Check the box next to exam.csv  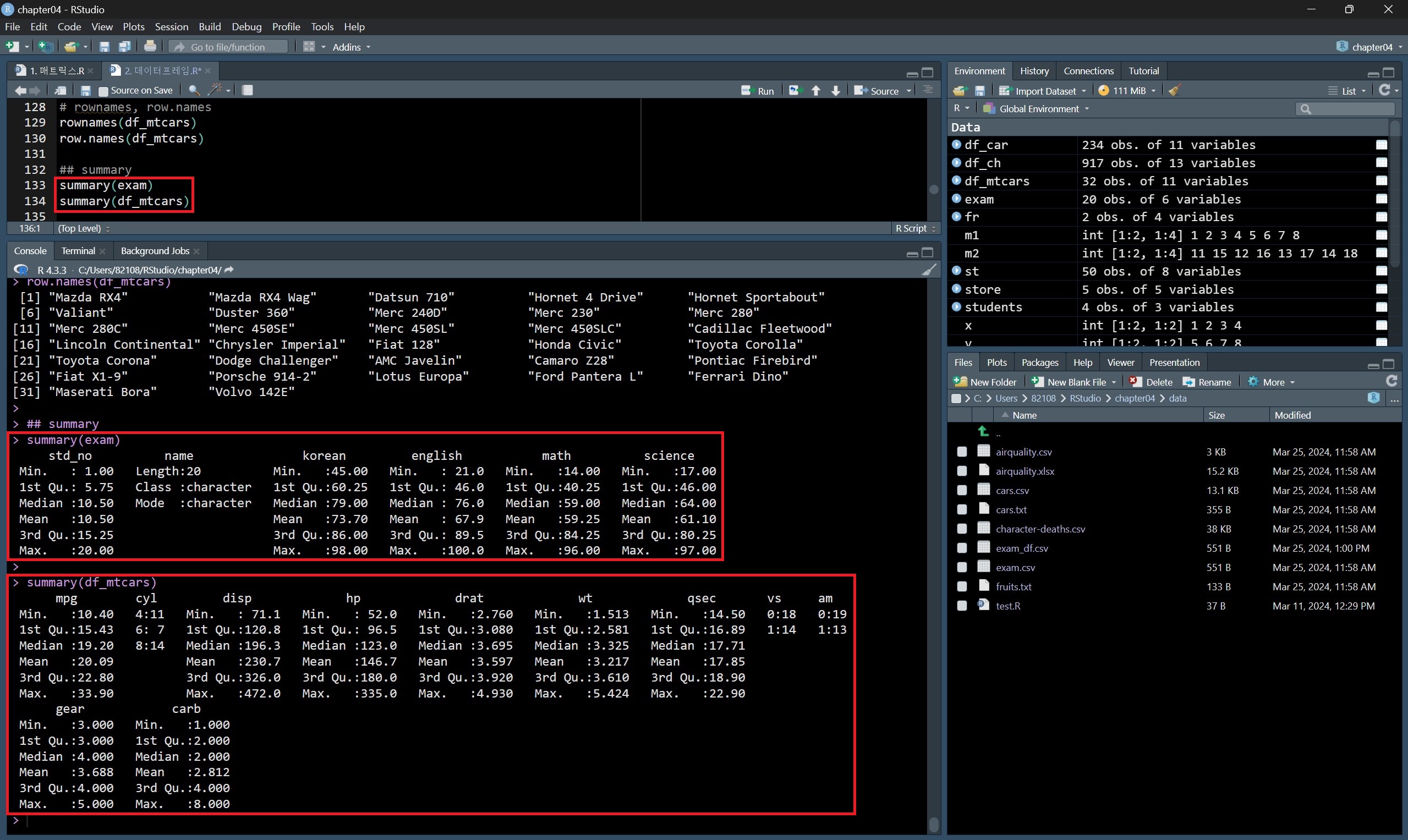(962, 567)
